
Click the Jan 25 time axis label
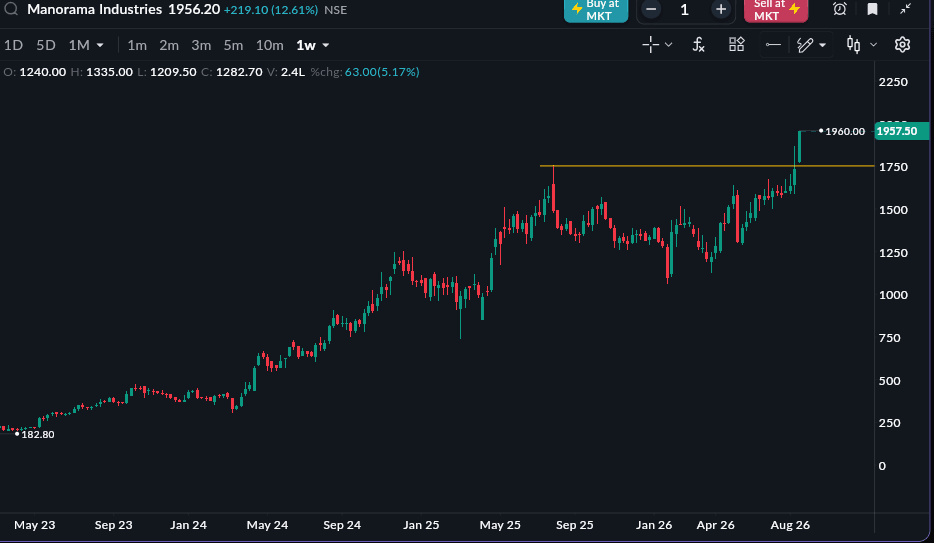(x=421, y=525)
